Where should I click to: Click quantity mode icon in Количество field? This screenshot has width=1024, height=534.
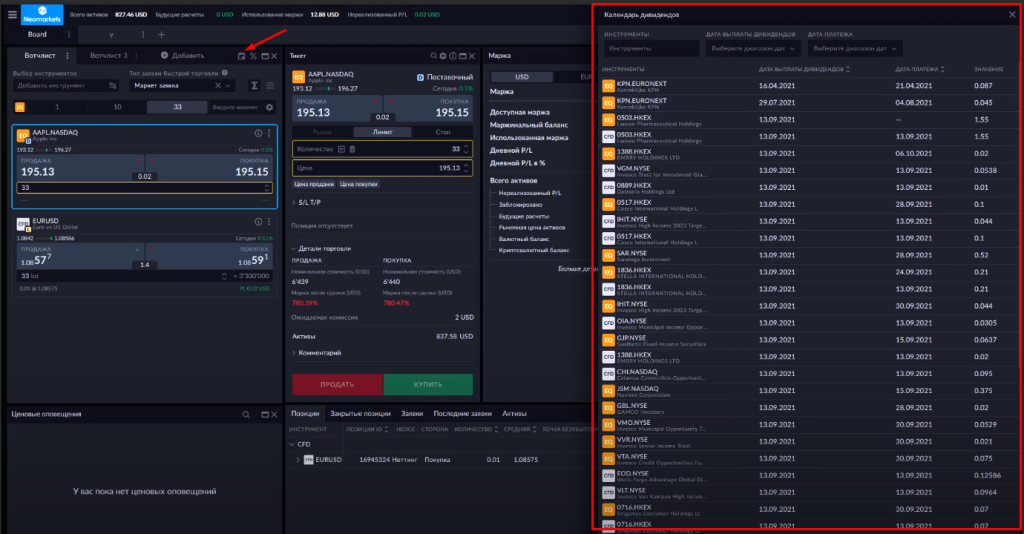click(x=341, y=149)
